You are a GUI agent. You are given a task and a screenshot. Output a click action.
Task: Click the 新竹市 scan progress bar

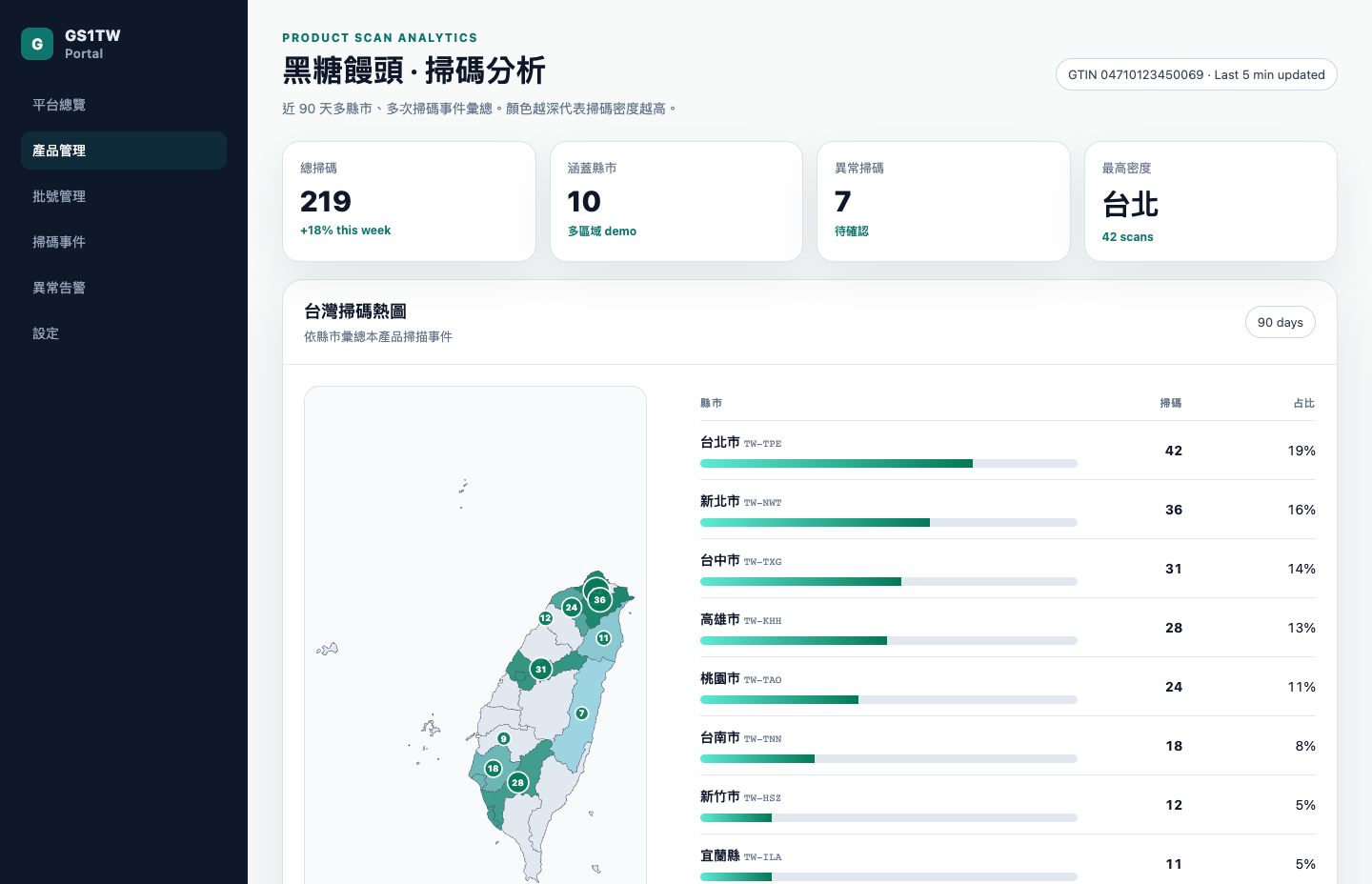tap(889, 818)
